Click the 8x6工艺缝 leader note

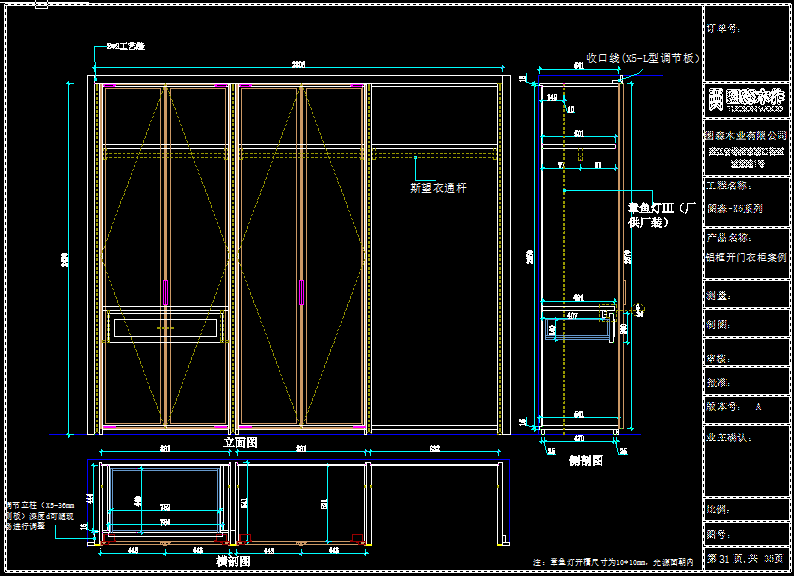coord(126,46)
